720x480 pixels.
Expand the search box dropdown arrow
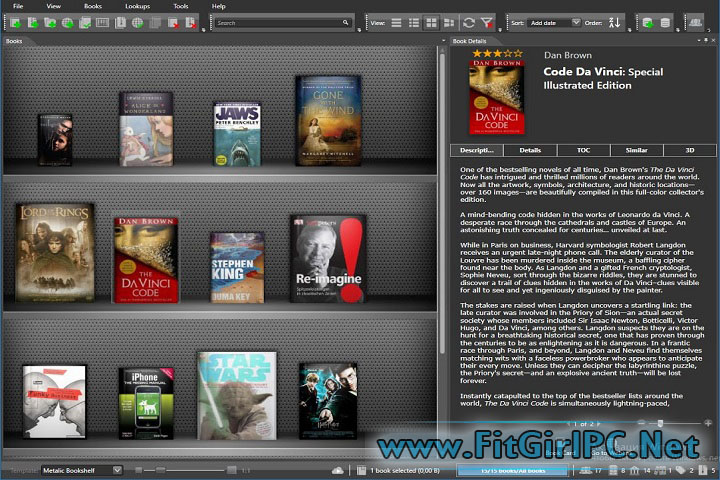pos(346,22)
